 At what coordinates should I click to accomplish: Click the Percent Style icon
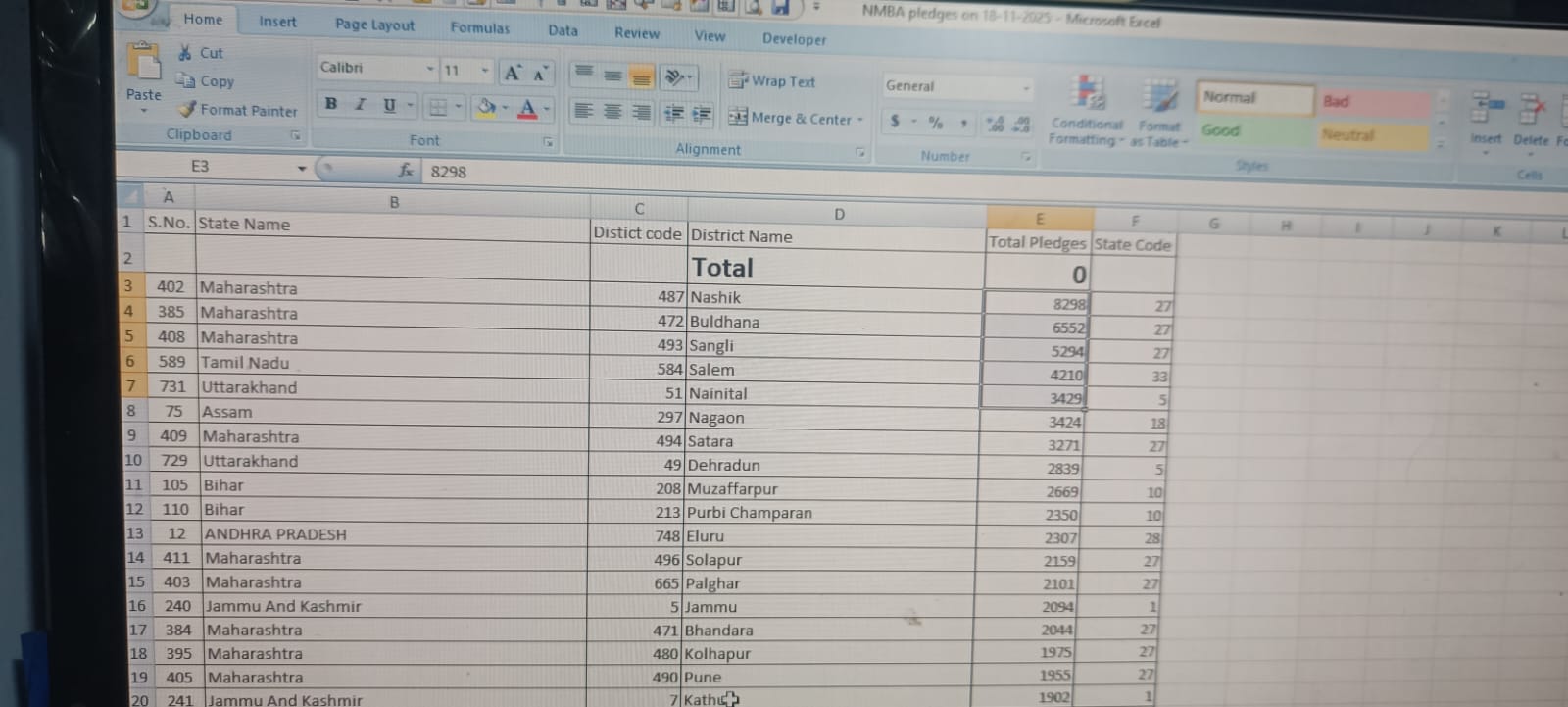tap(935, 123)
